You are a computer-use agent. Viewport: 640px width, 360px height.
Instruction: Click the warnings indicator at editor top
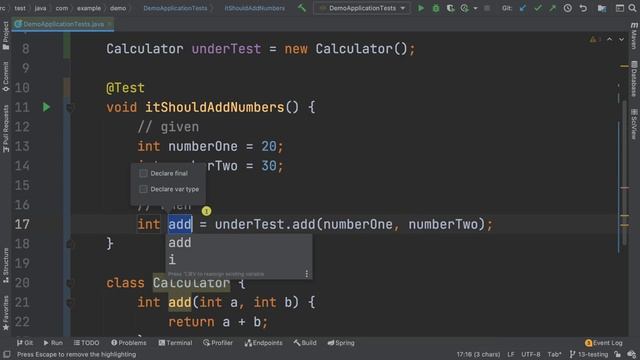tap(595, 40)
